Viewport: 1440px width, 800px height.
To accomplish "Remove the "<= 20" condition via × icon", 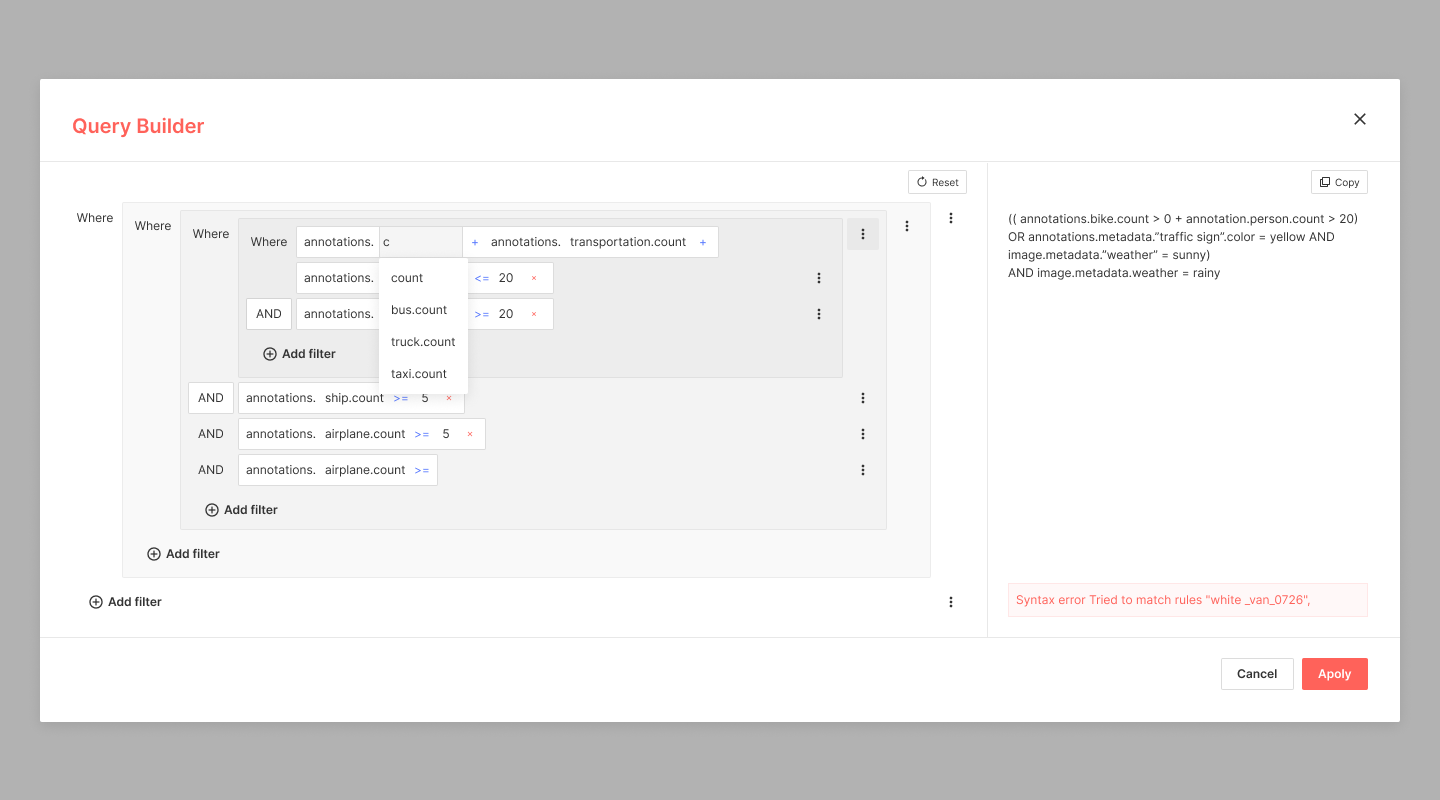I will pyautogui.click(x=534, y=277).
